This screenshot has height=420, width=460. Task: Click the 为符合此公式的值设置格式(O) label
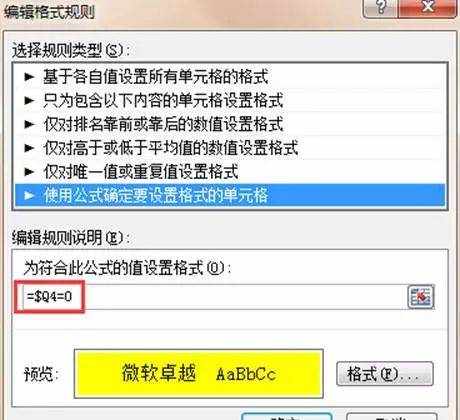coord(127,268)
